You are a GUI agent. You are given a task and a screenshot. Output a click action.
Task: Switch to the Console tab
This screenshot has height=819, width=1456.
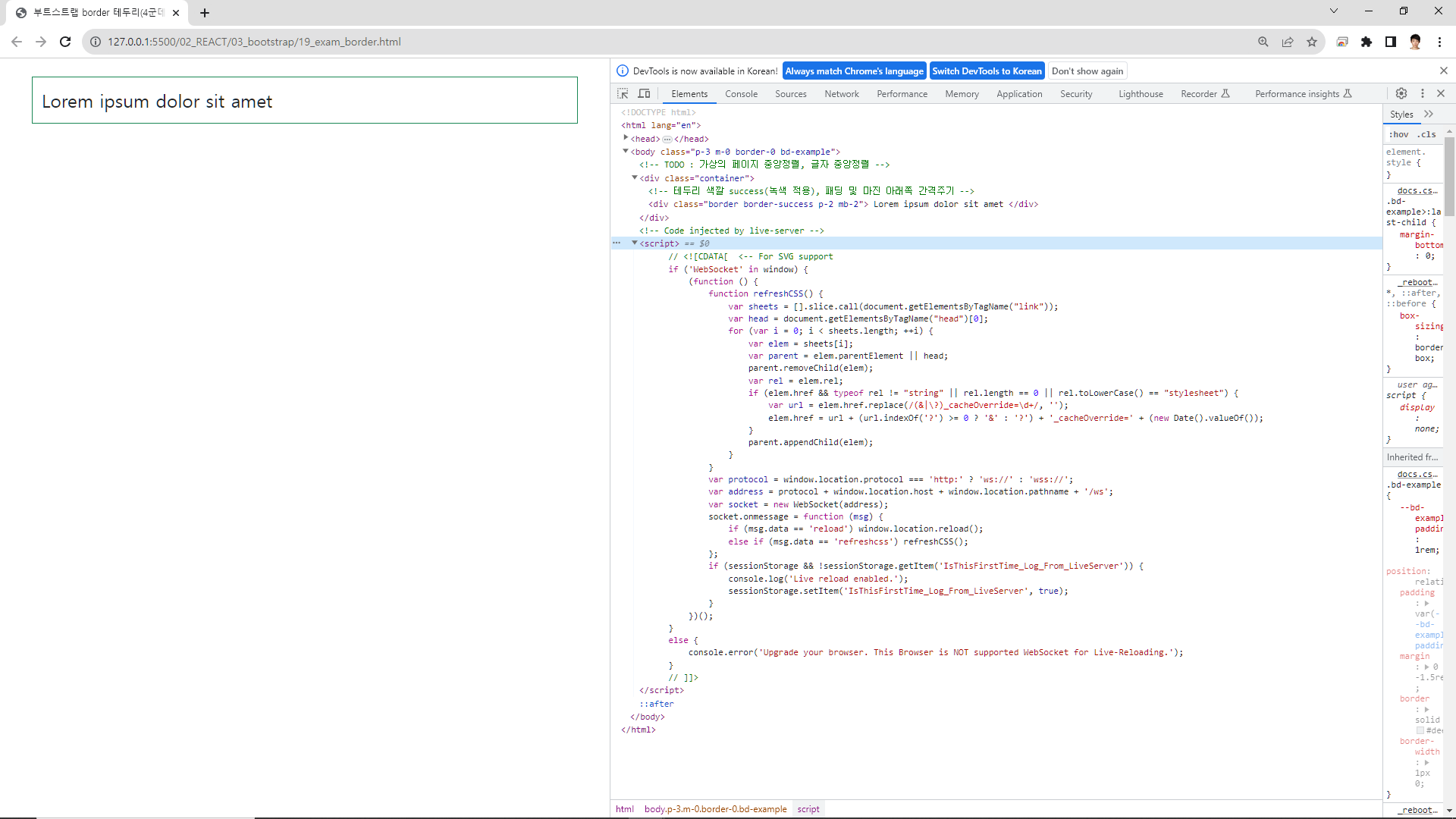(x=741, y=94)
